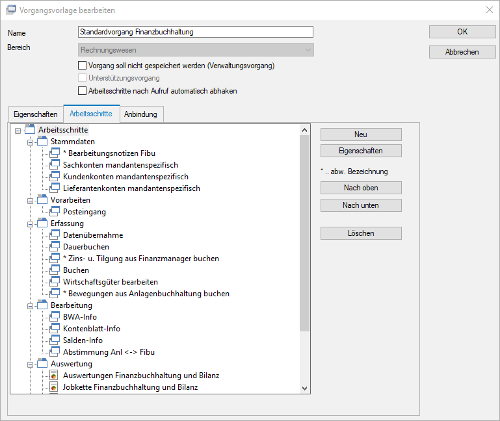Select the Kontenblatt-Info tree row label
The image size is (500, 421).
(x=92, y=329)
